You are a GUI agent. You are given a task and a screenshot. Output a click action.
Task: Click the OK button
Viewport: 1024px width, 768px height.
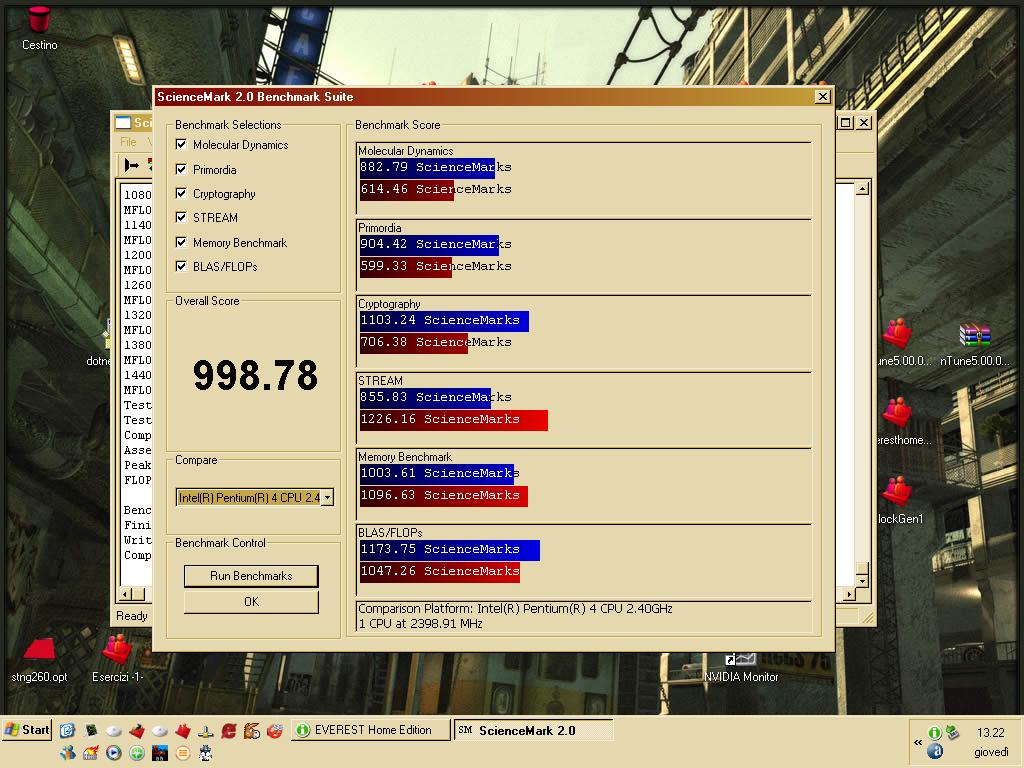(x=251, y=601)
